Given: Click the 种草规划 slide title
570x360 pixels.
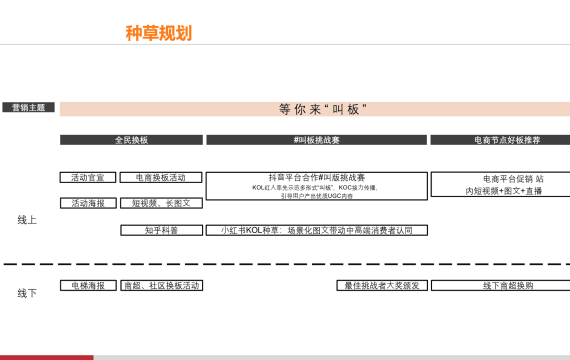Looking at the screenshot, I should click(x=158, y=33).
